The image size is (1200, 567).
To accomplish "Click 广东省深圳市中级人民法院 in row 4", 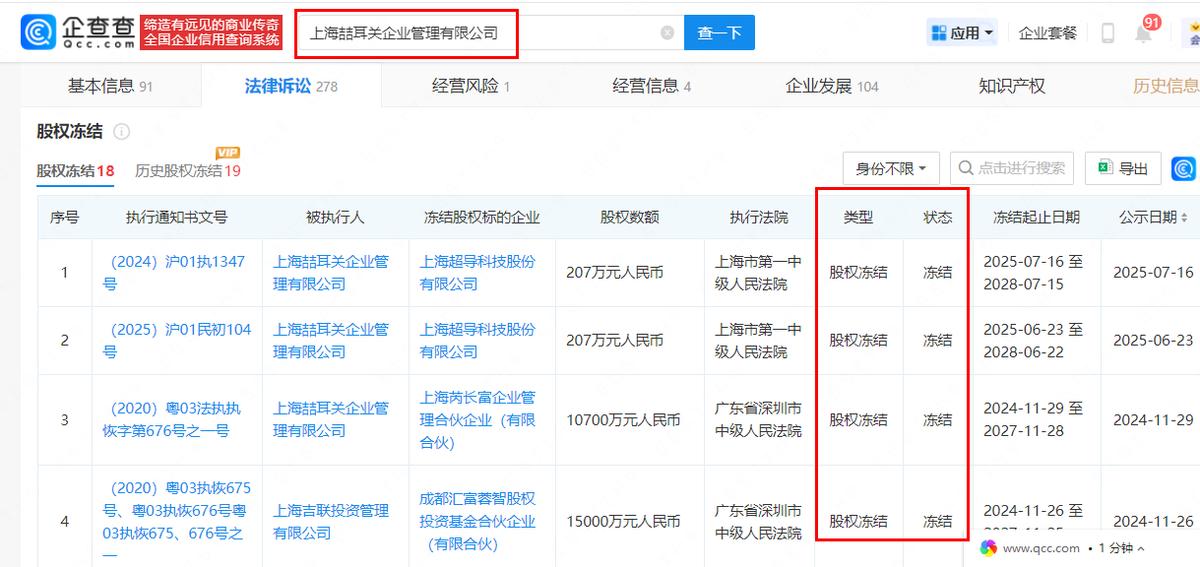I will [758, 521].
